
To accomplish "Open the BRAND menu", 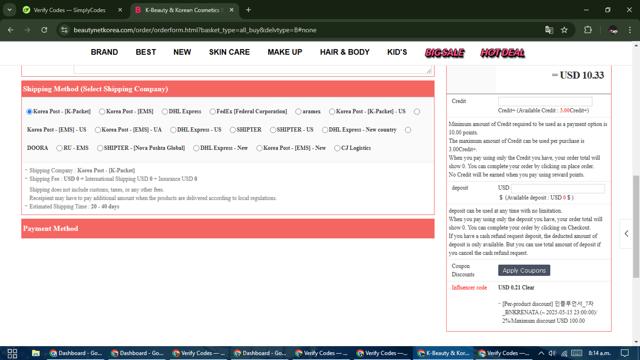I will tap(104, 52).
